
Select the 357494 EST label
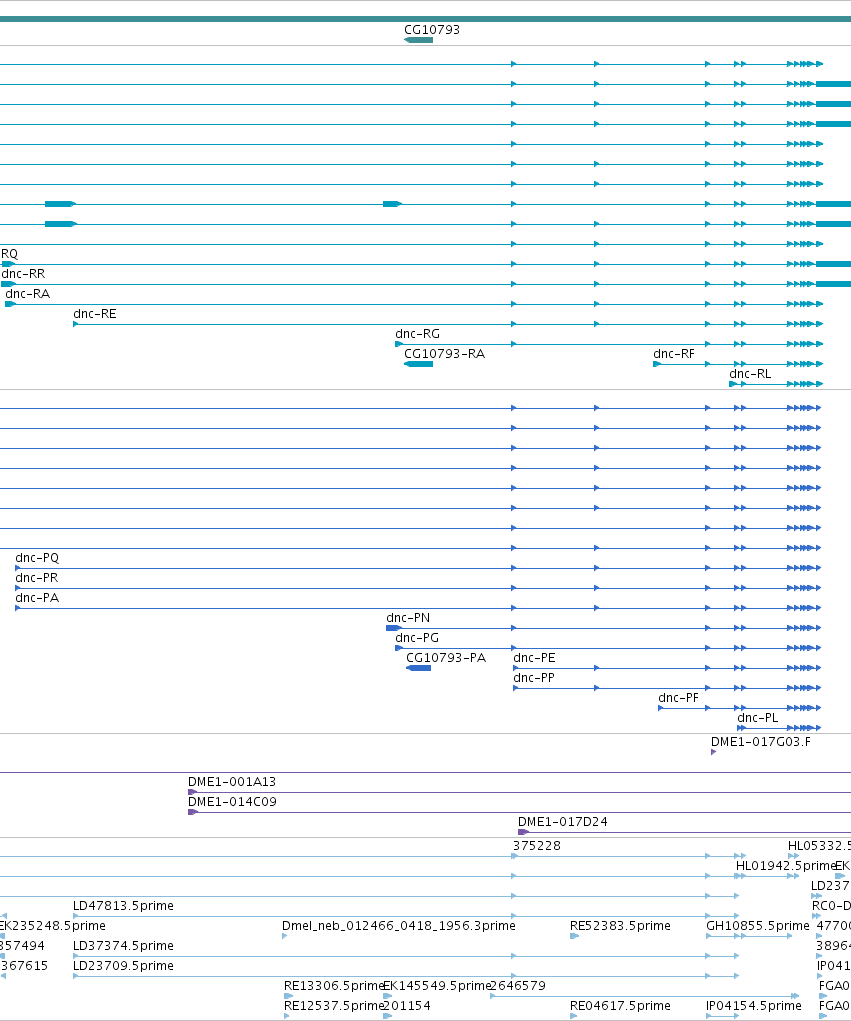[22, 946]
